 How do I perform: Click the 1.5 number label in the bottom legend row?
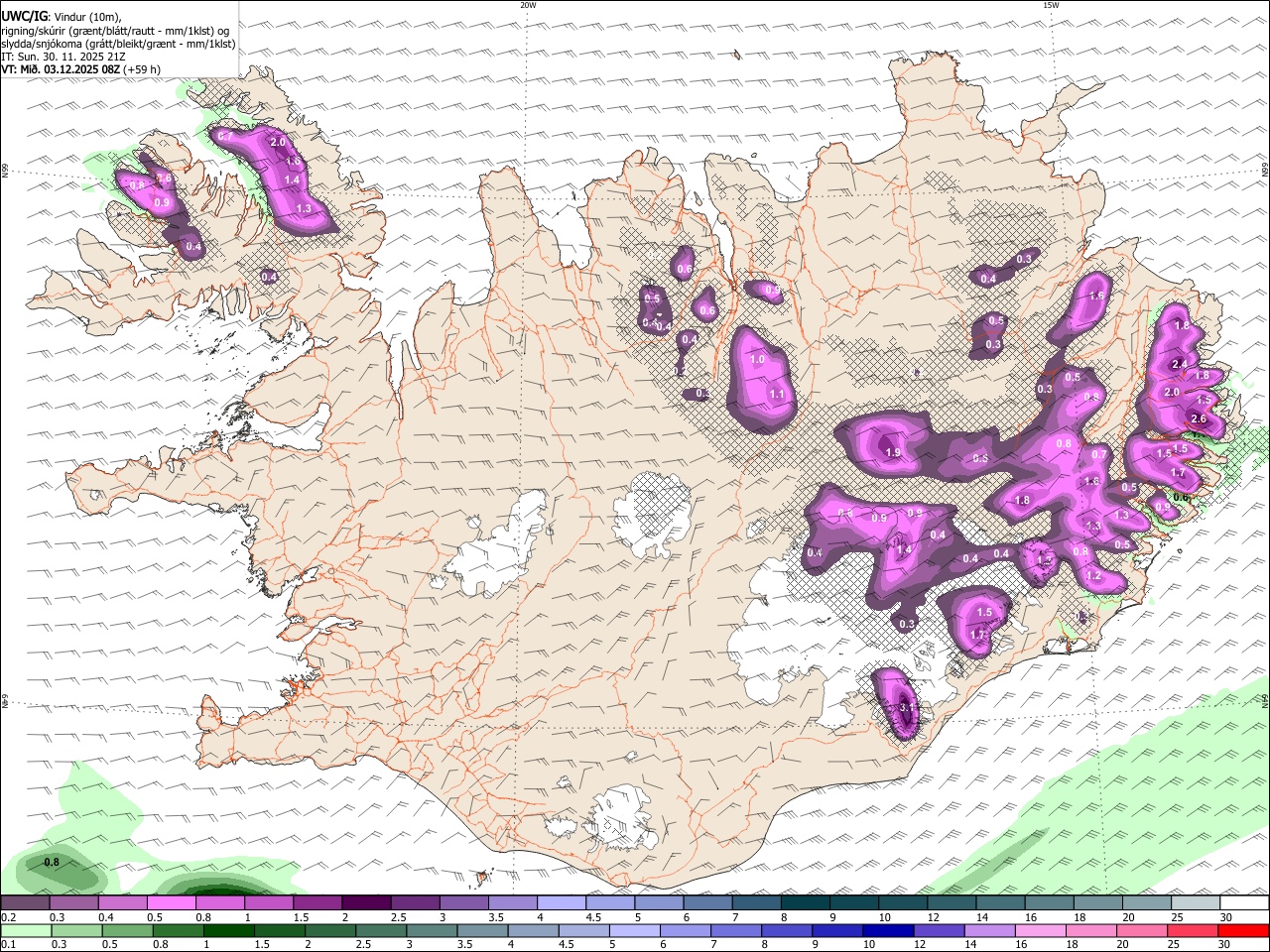(262, 945)
